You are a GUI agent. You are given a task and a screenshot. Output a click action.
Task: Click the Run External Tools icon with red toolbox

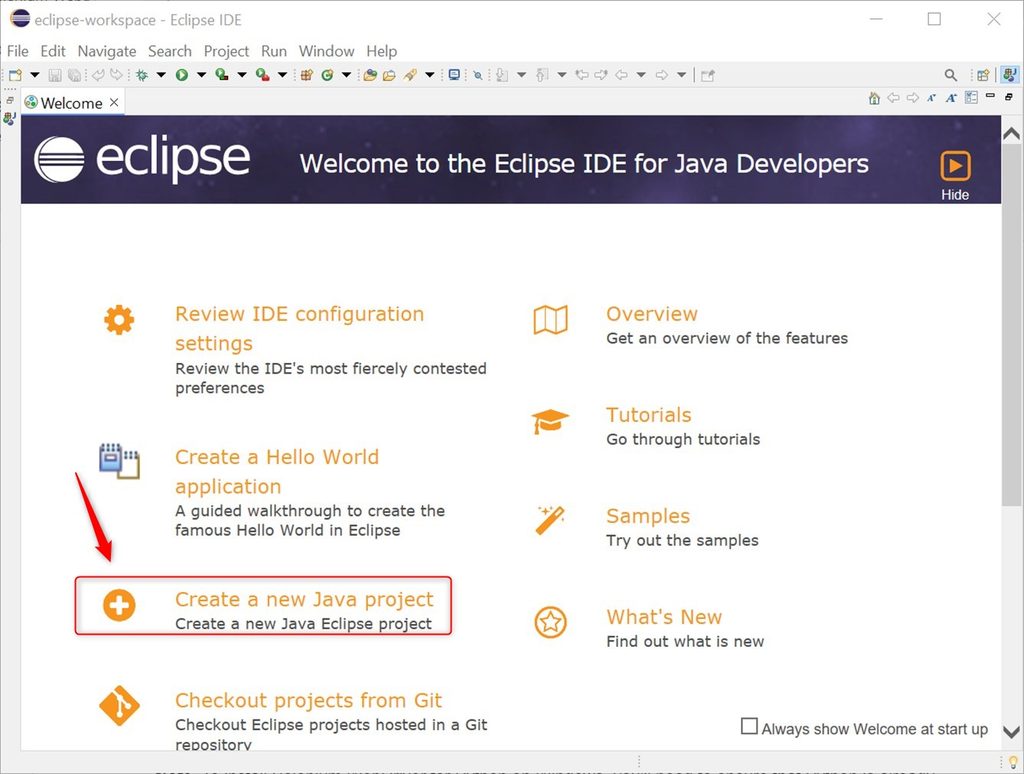pyautogui.click(x=263, y=75)
